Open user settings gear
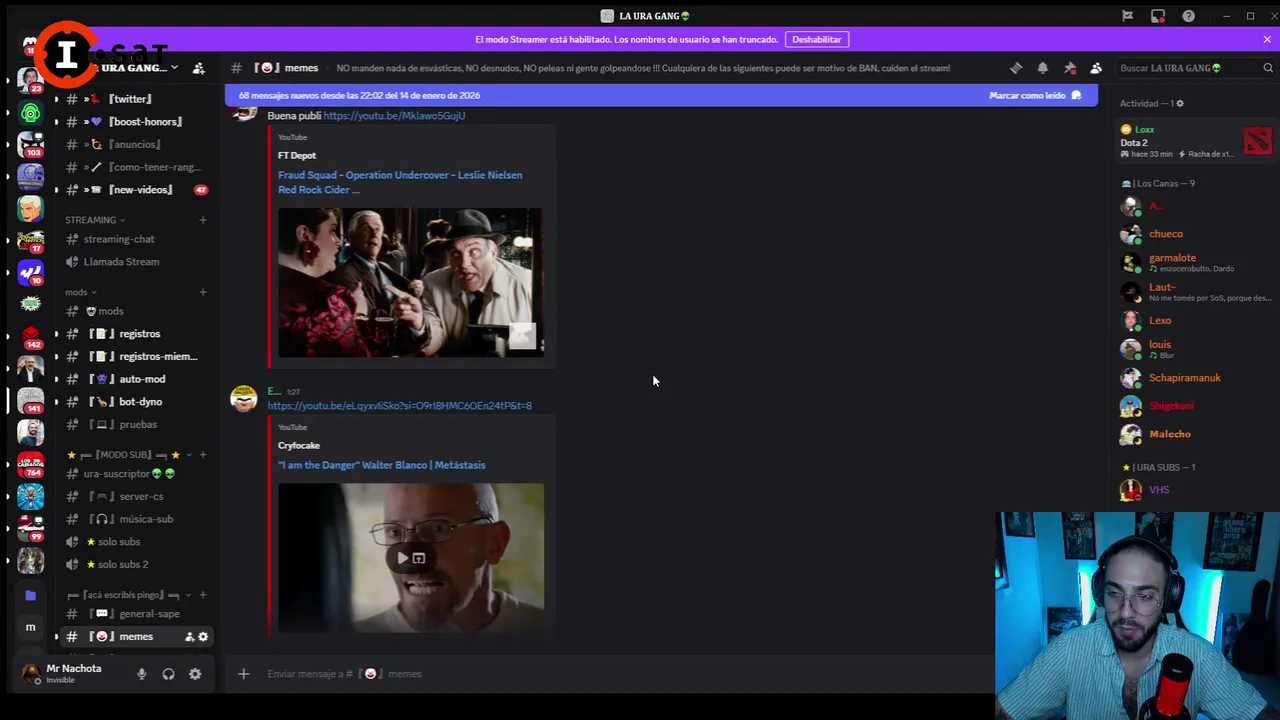The image size is (1280, 720). (195, 674)
